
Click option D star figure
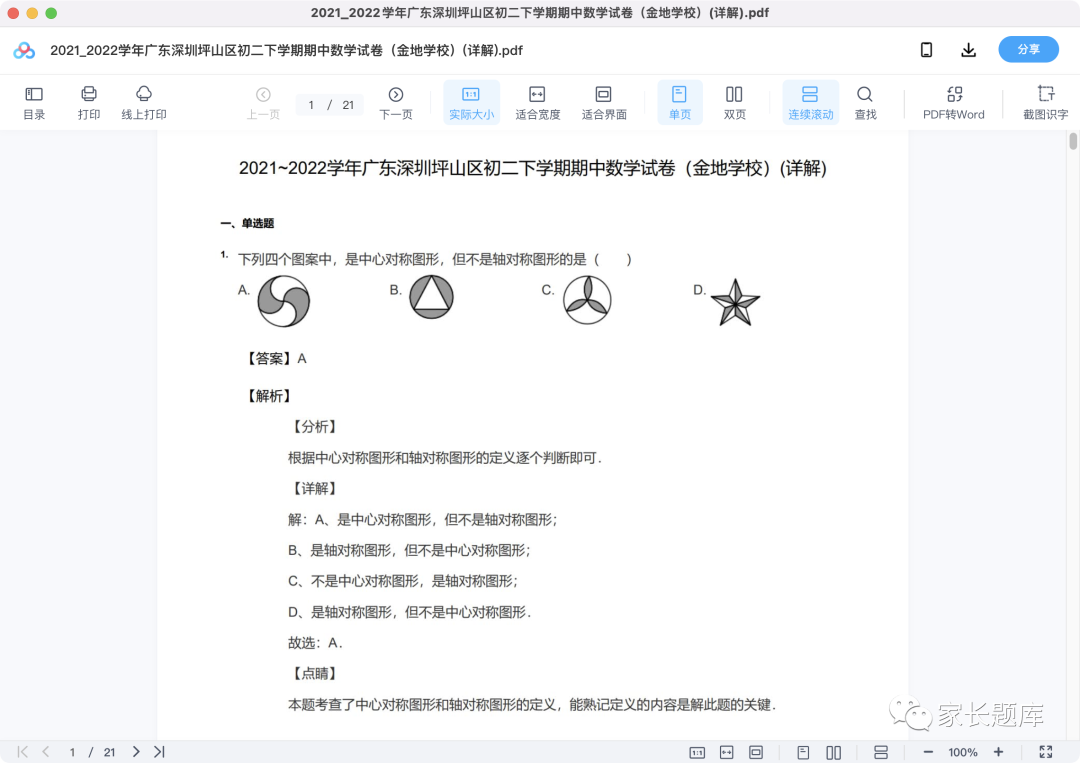click(x=735, y=303)
